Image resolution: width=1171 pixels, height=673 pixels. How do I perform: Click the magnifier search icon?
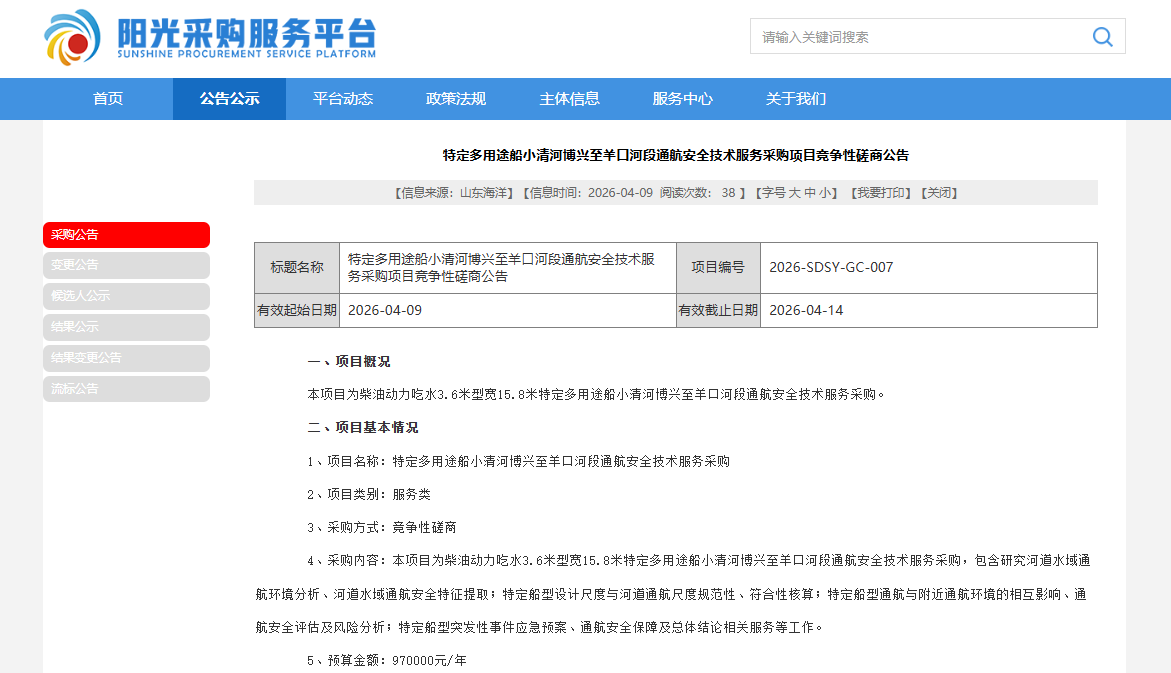coord(1102,37)
